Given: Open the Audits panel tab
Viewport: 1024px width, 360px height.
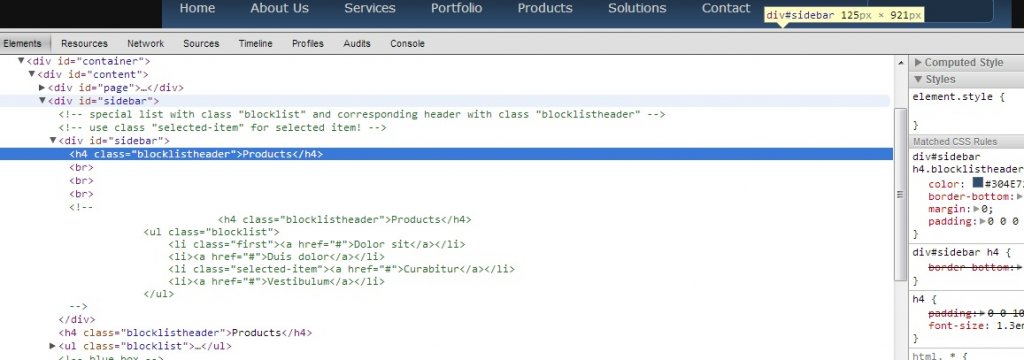Looking at the screenshot, I should pyautogui.click(x=357, y=44).
